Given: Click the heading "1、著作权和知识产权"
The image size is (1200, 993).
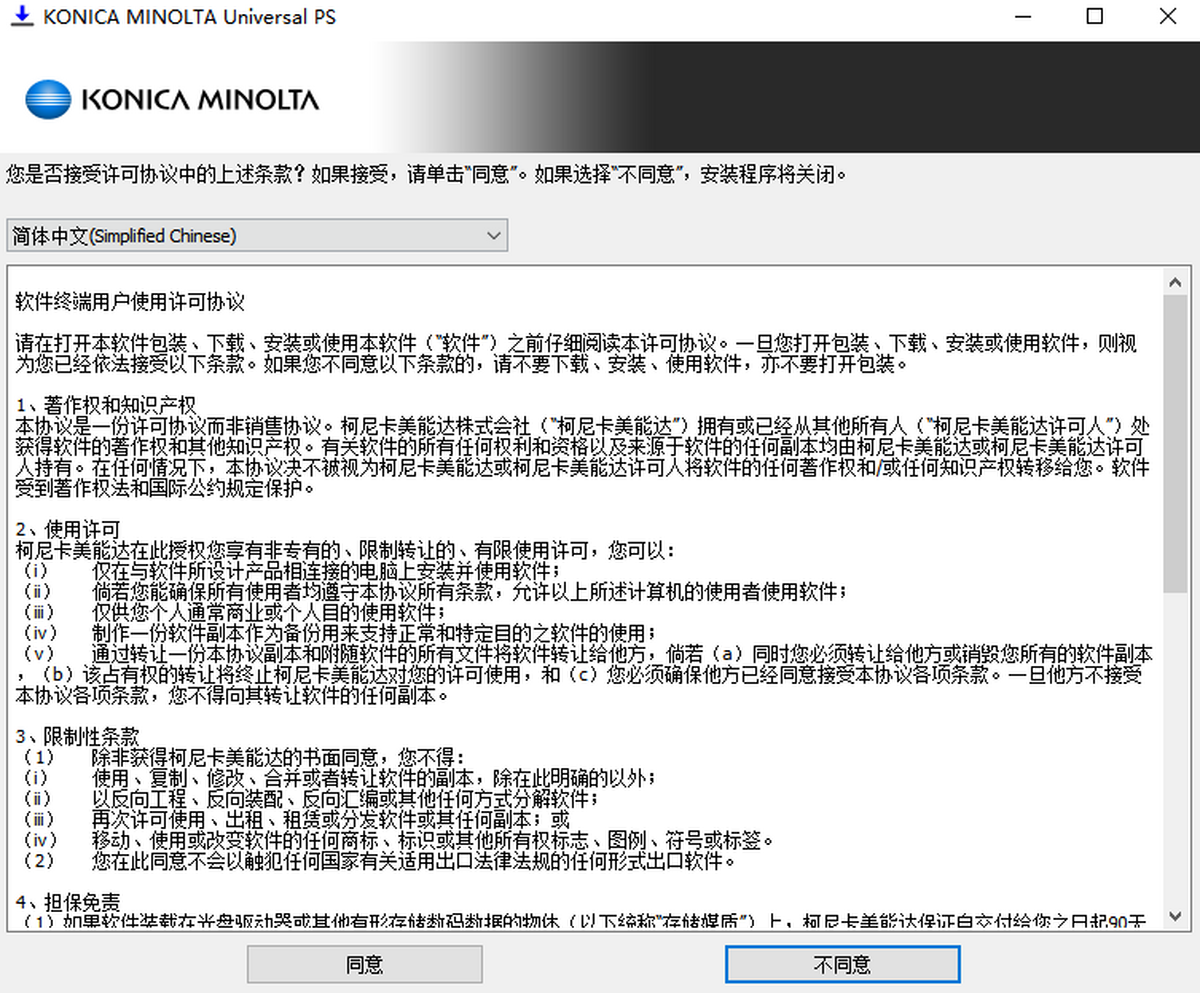Looking at the screenshot, I should tap(106, 405).
